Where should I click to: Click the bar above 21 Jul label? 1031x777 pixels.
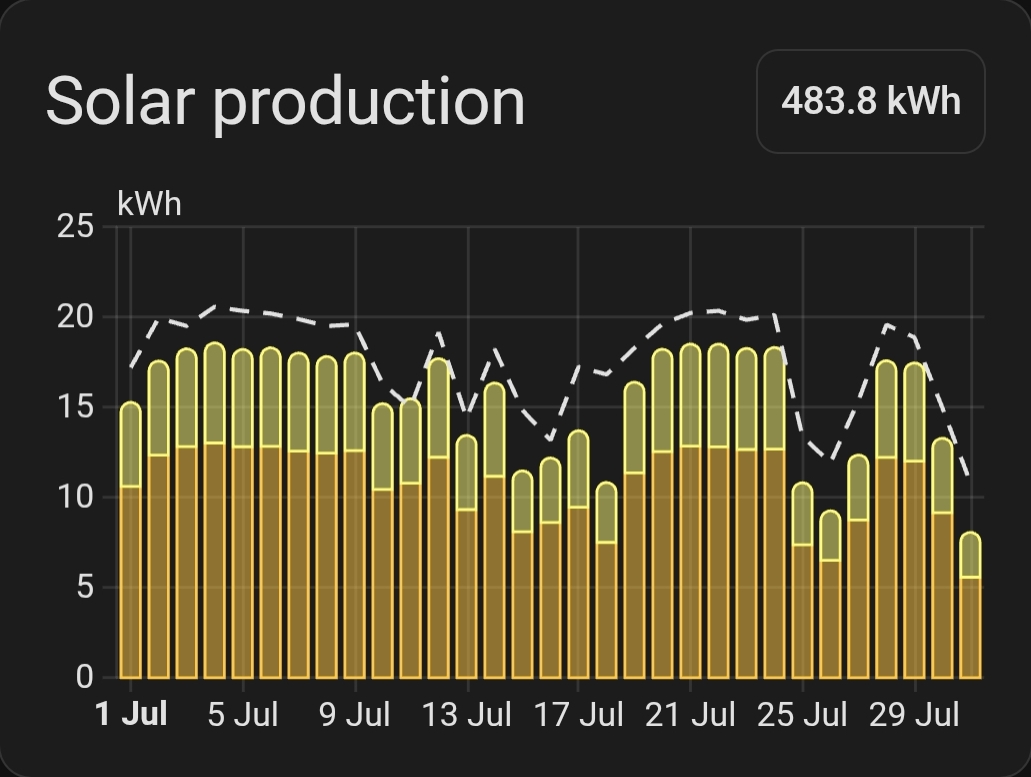tap(690, 511)
